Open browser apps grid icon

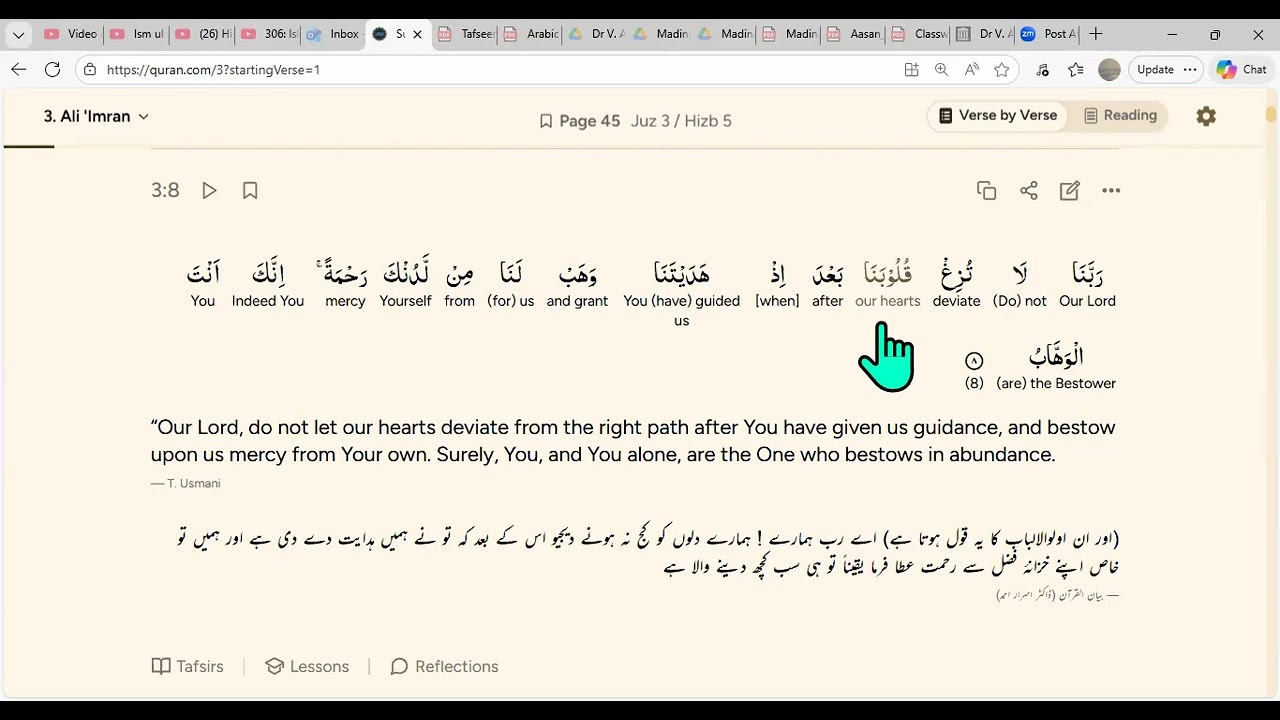click(911, 70)
